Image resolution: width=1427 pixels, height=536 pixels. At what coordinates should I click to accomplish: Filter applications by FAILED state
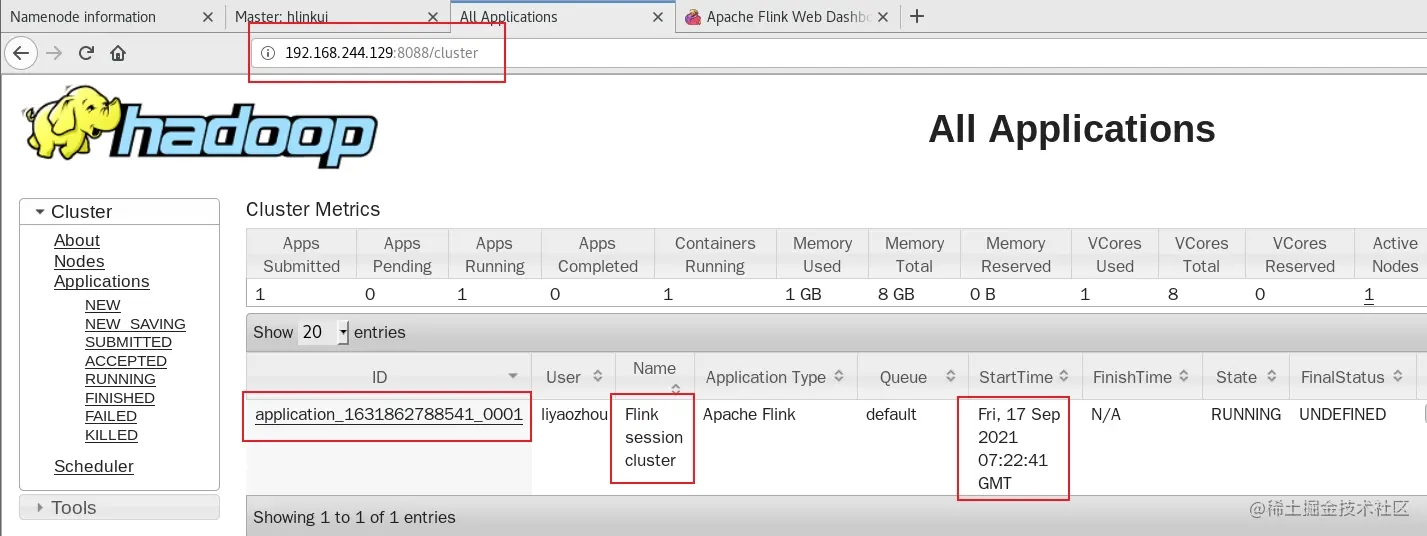[x=111, y=416]
